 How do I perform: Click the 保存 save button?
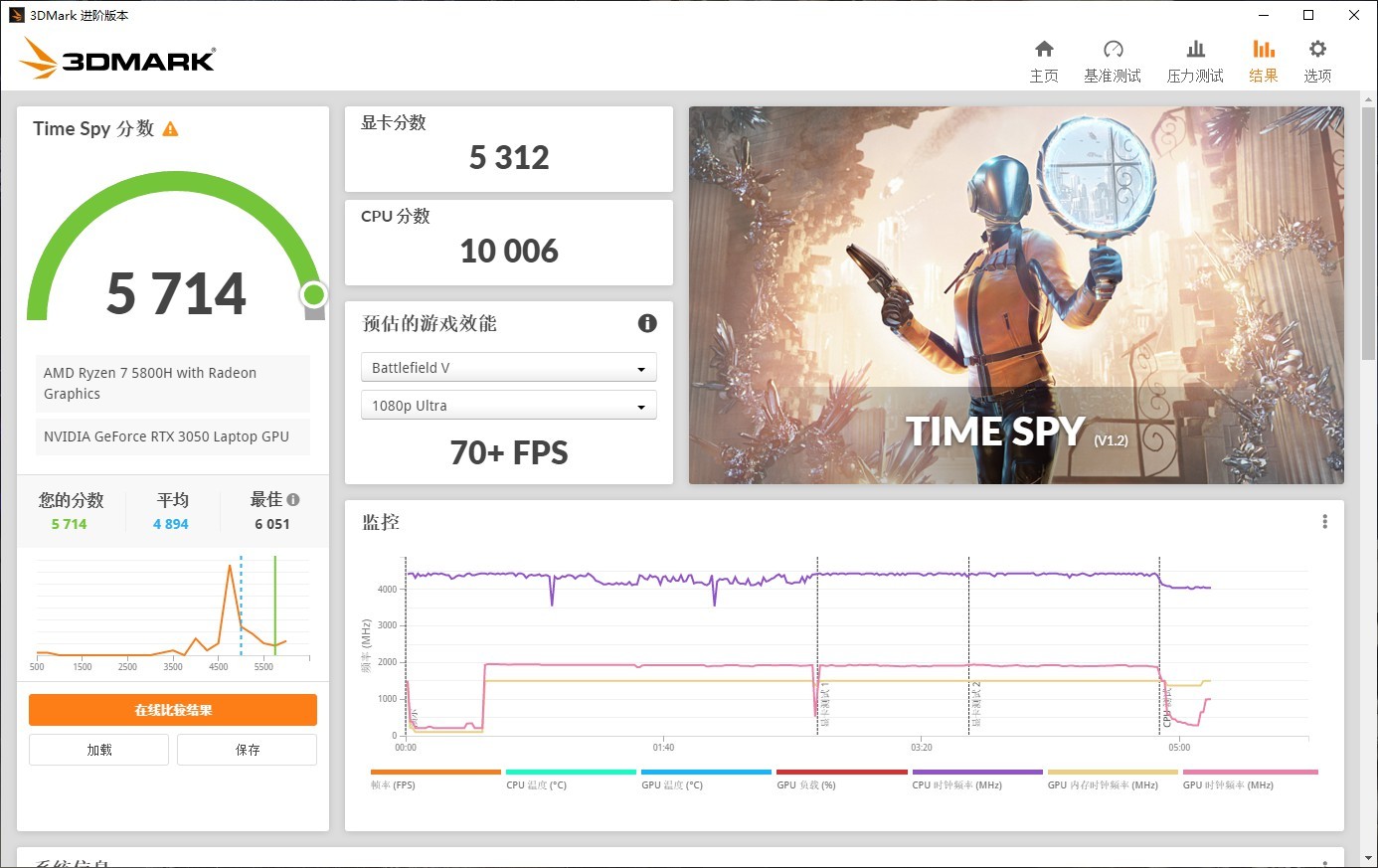pos(248,750)
